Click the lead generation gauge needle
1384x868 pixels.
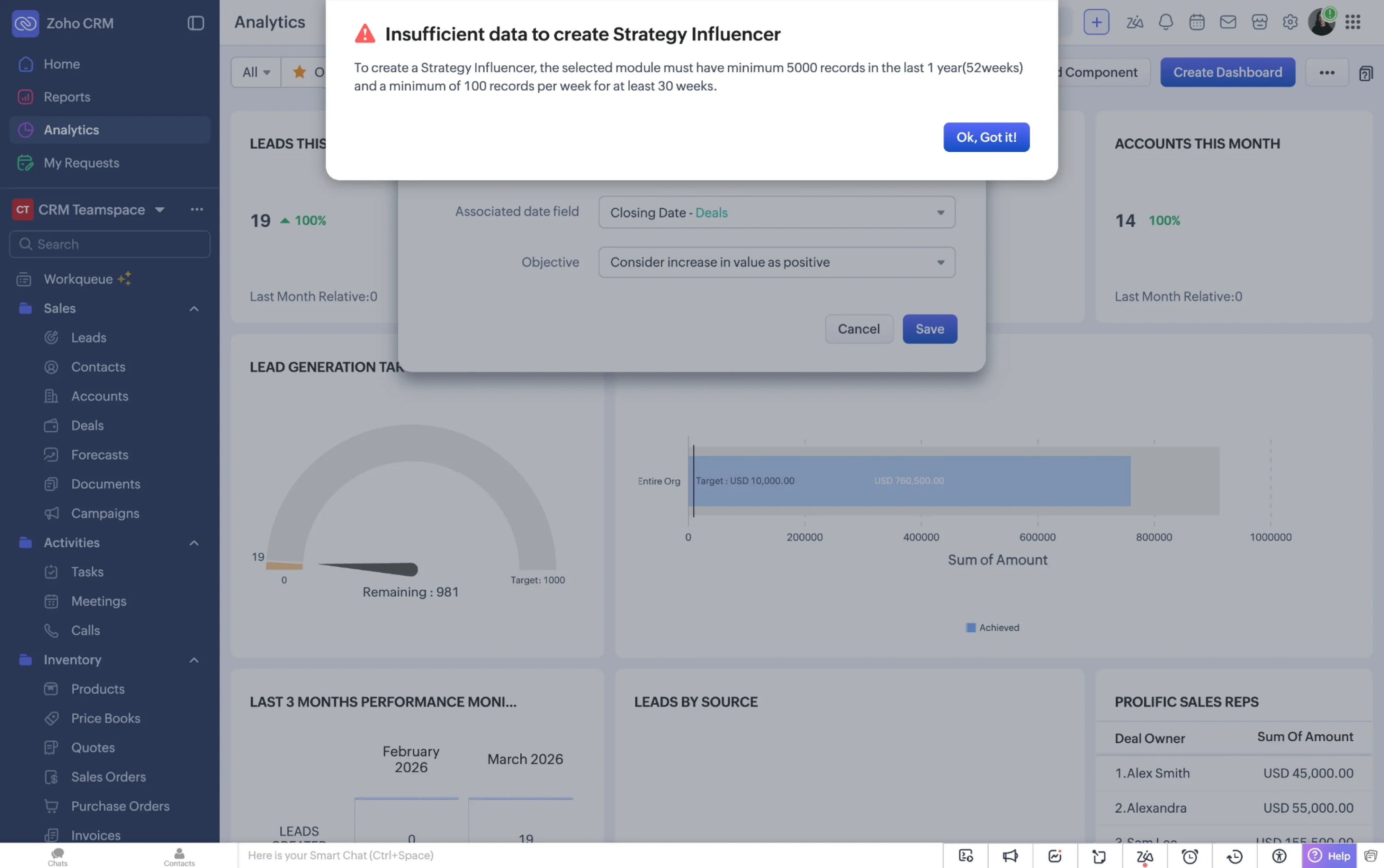369,568
